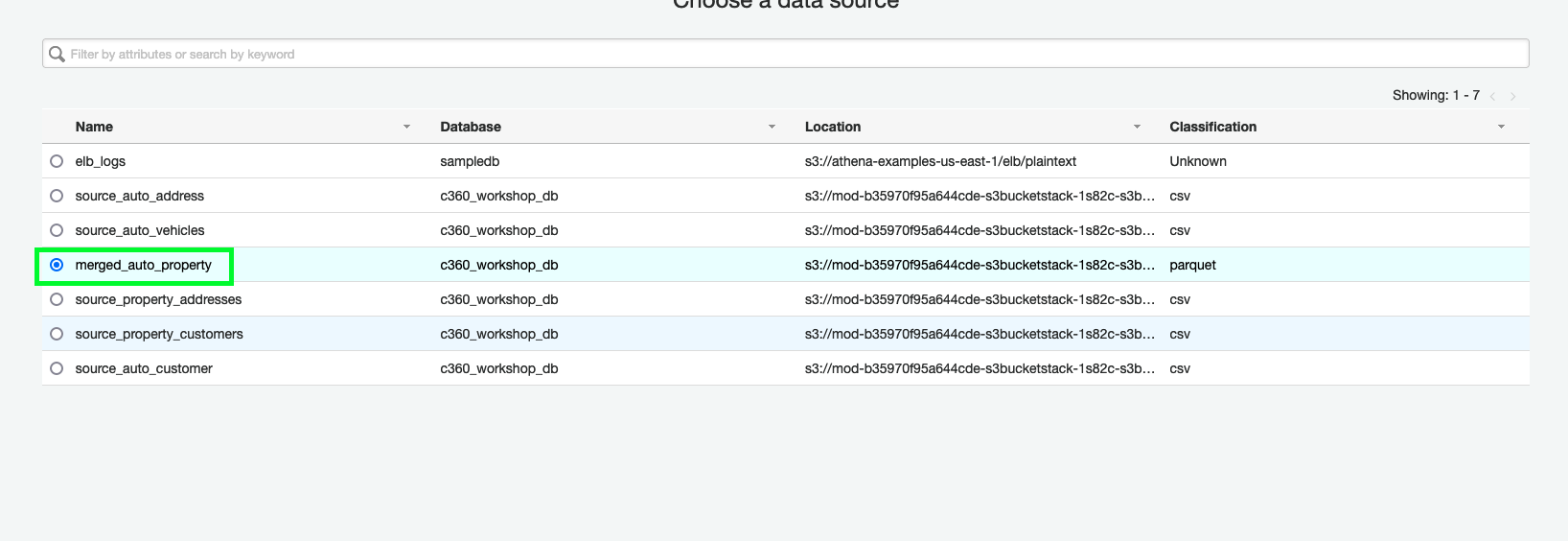Select the elb_logs radio button

click(x=57, y=161)
